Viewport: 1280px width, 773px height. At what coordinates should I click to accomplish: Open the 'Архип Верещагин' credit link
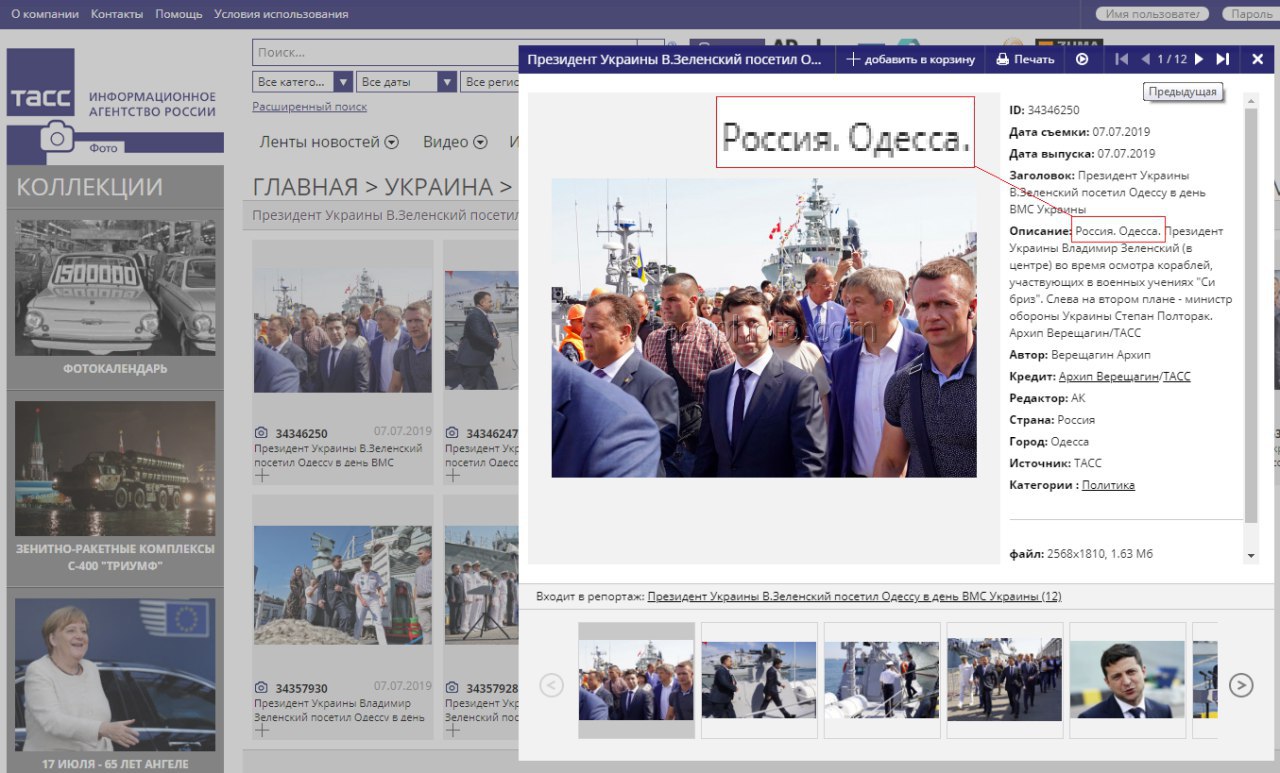coord(1108,376)
